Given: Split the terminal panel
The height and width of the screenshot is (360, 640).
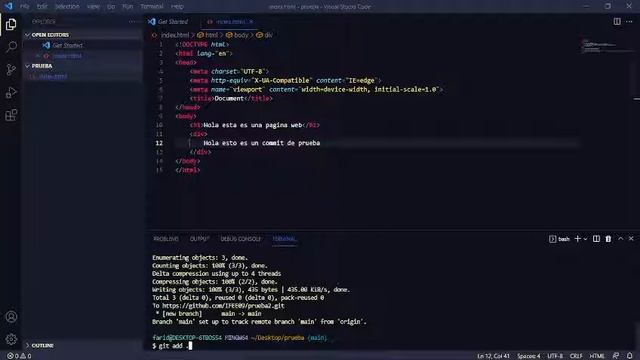Looking at the screenshot, I should point(596,239).
